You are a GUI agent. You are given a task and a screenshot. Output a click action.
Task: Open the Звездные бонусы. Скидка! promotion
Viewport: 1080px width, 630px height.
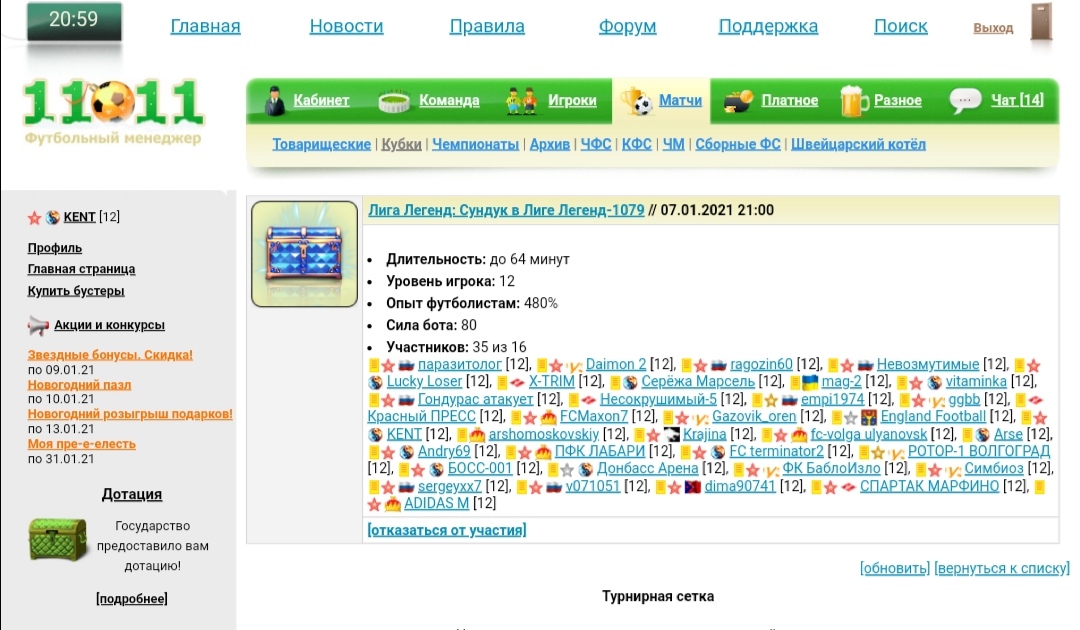pyautogui.click(x=110, y=355)
